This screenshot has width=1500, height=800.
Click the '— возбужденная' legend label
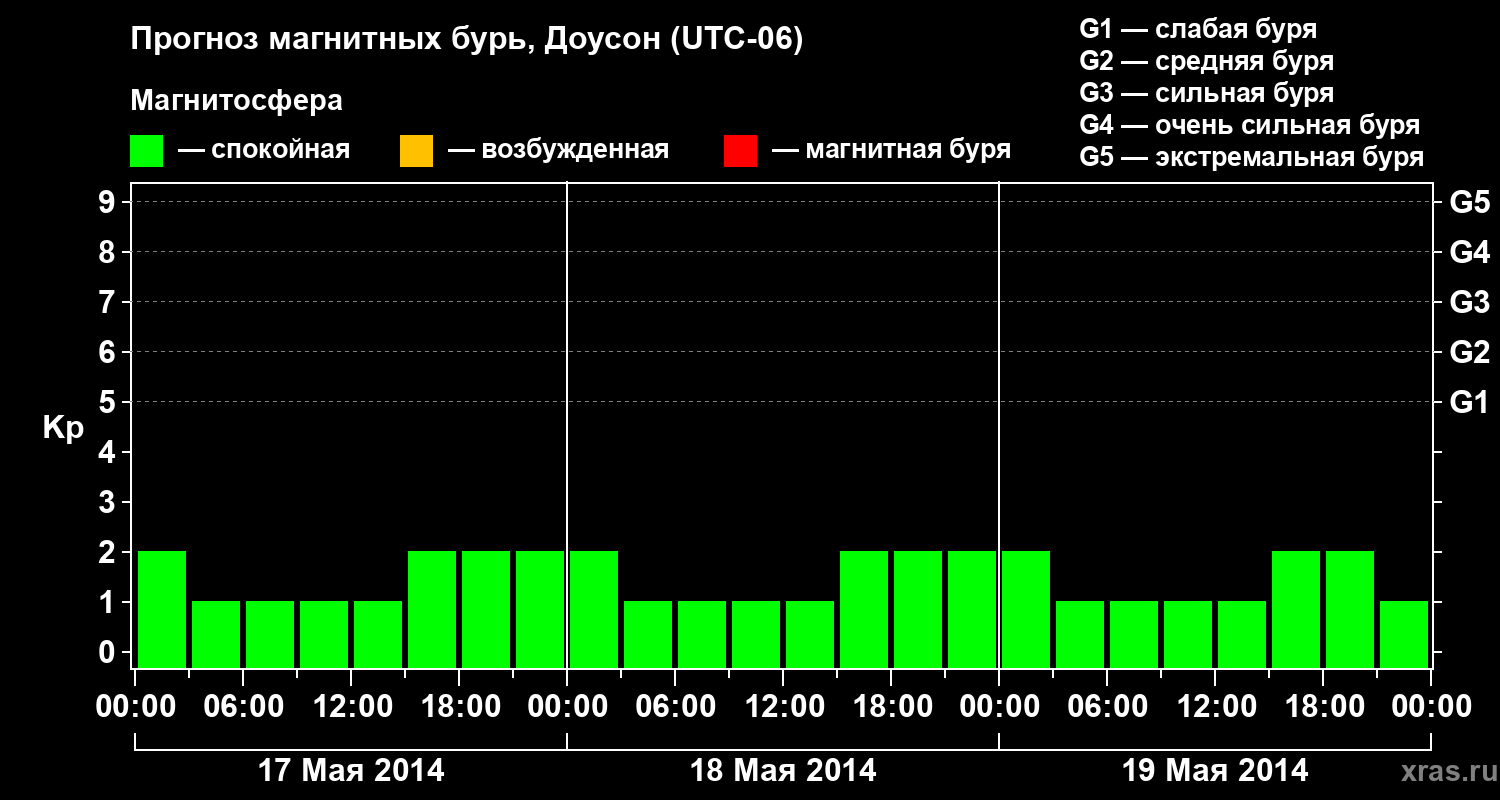pyautogui.click(x=558, y=150)
